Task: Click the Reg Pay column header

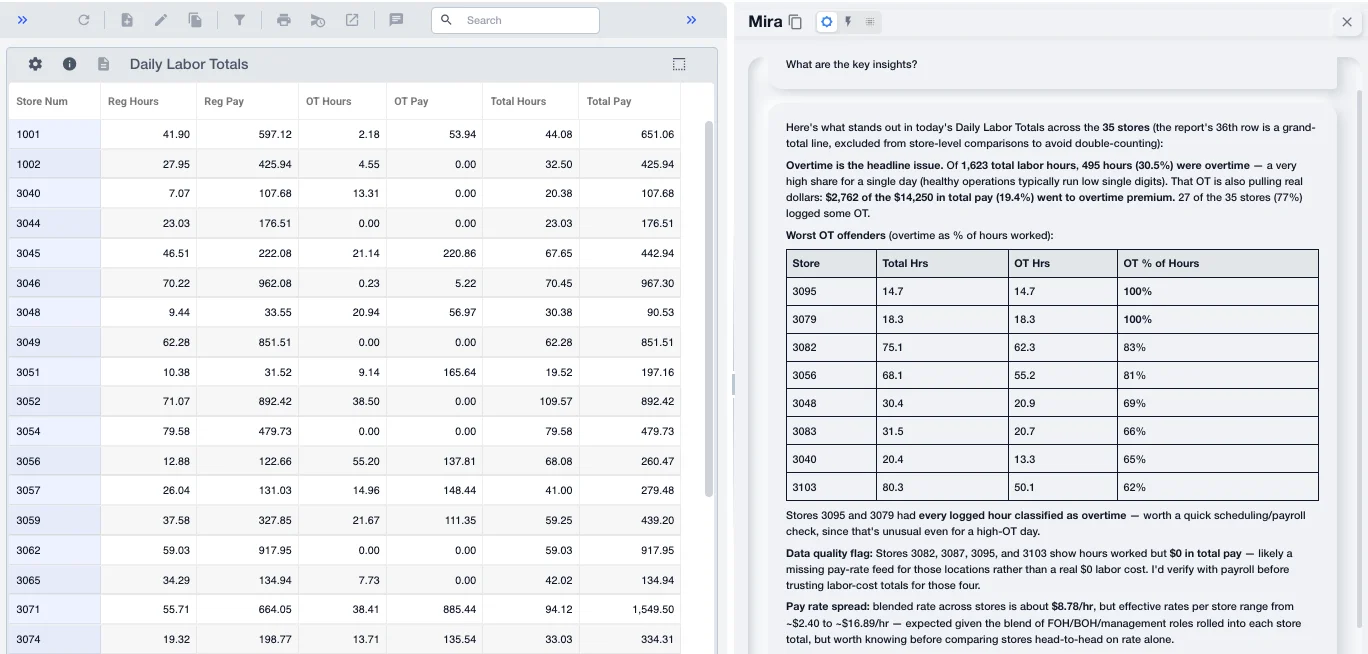Action: coord(247,101)
